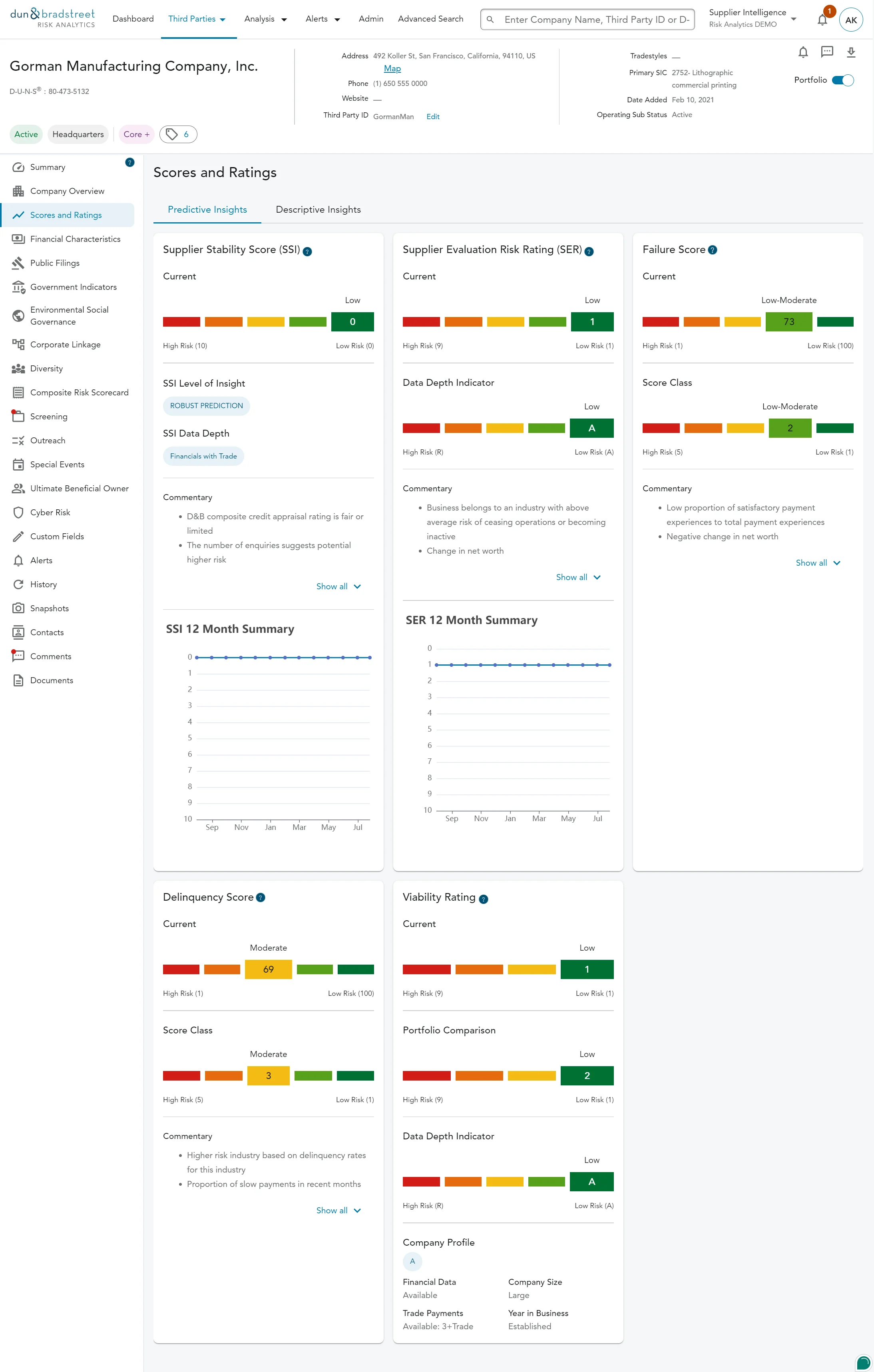Click the tags icon showing 6
This screenshot has width=874, height=1372.
pos(178,134)
